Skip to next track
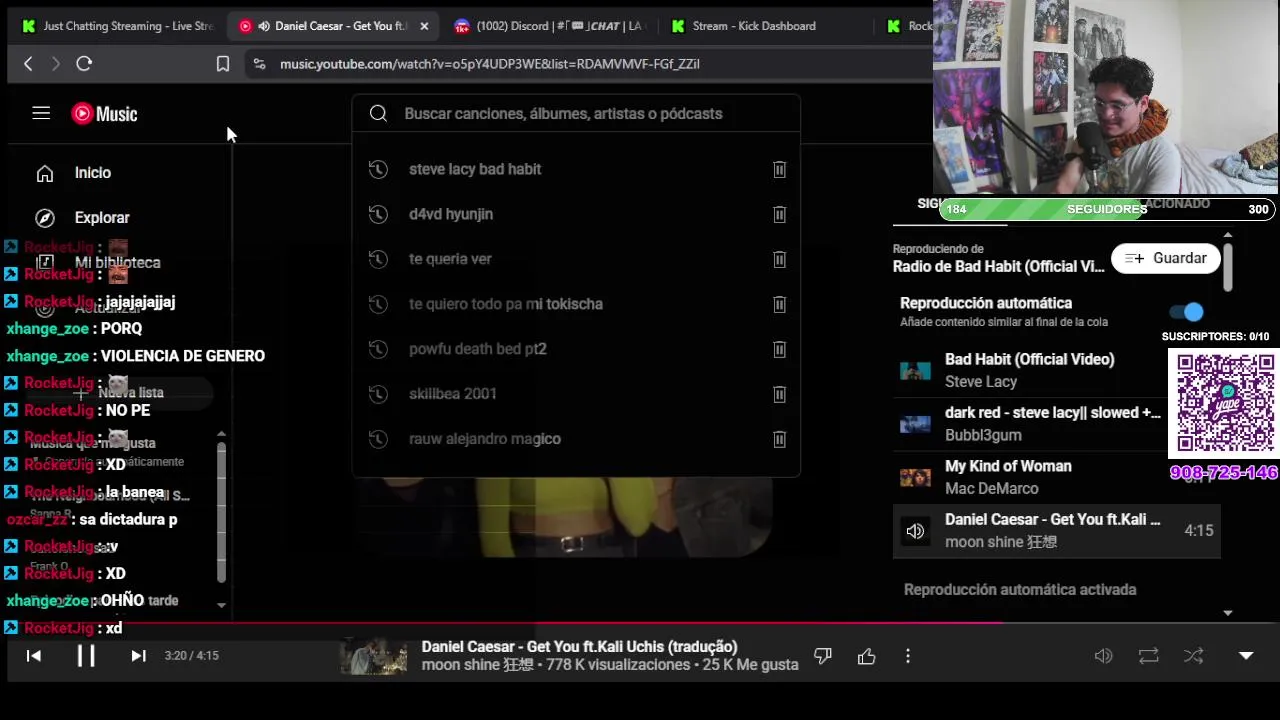The width and height of the screenshot is (1280, 720). coord(139,656)
